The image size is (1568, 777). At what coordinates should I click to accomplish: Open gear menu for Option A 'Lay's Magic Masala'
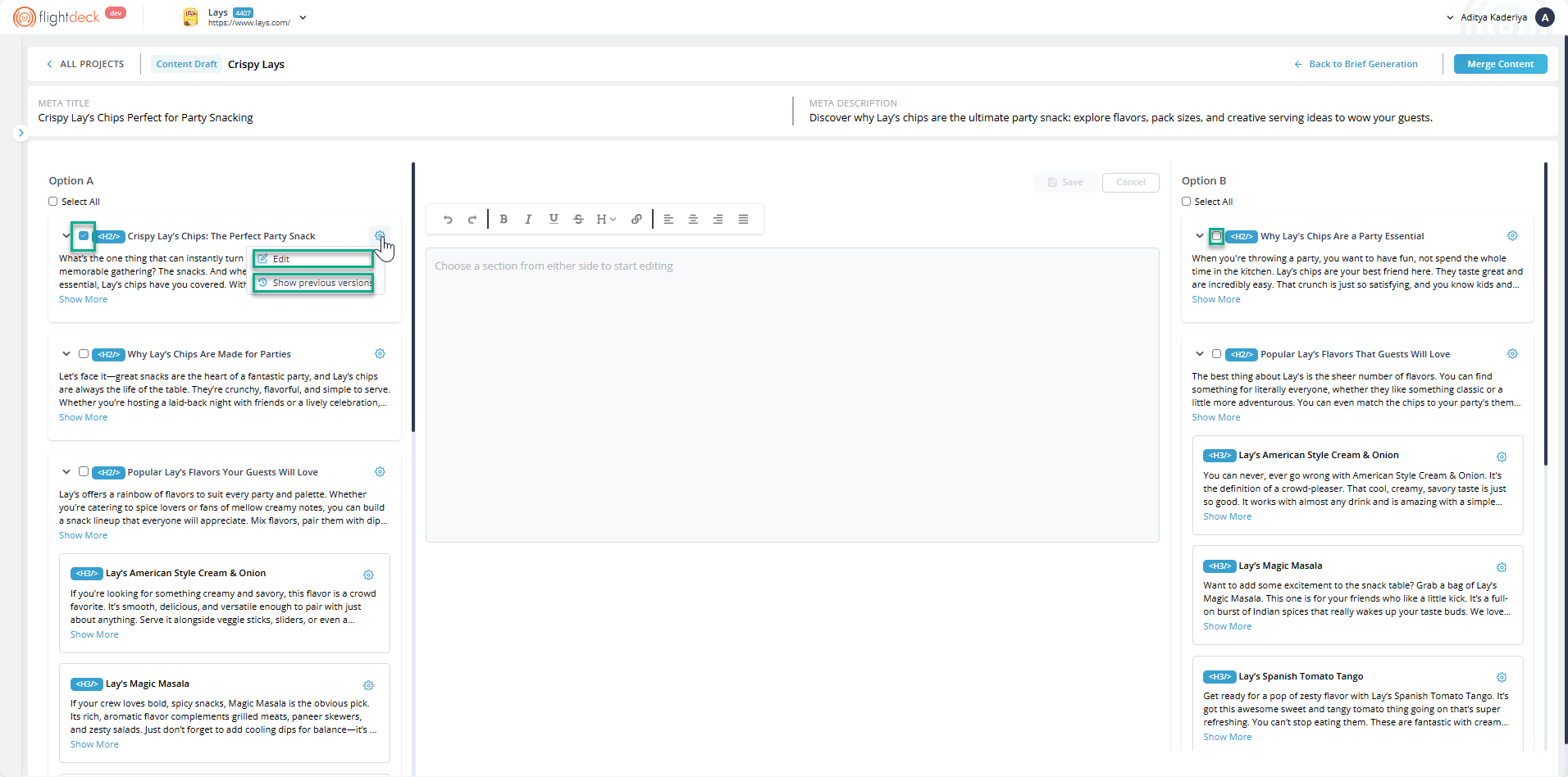tap(368, 685)
